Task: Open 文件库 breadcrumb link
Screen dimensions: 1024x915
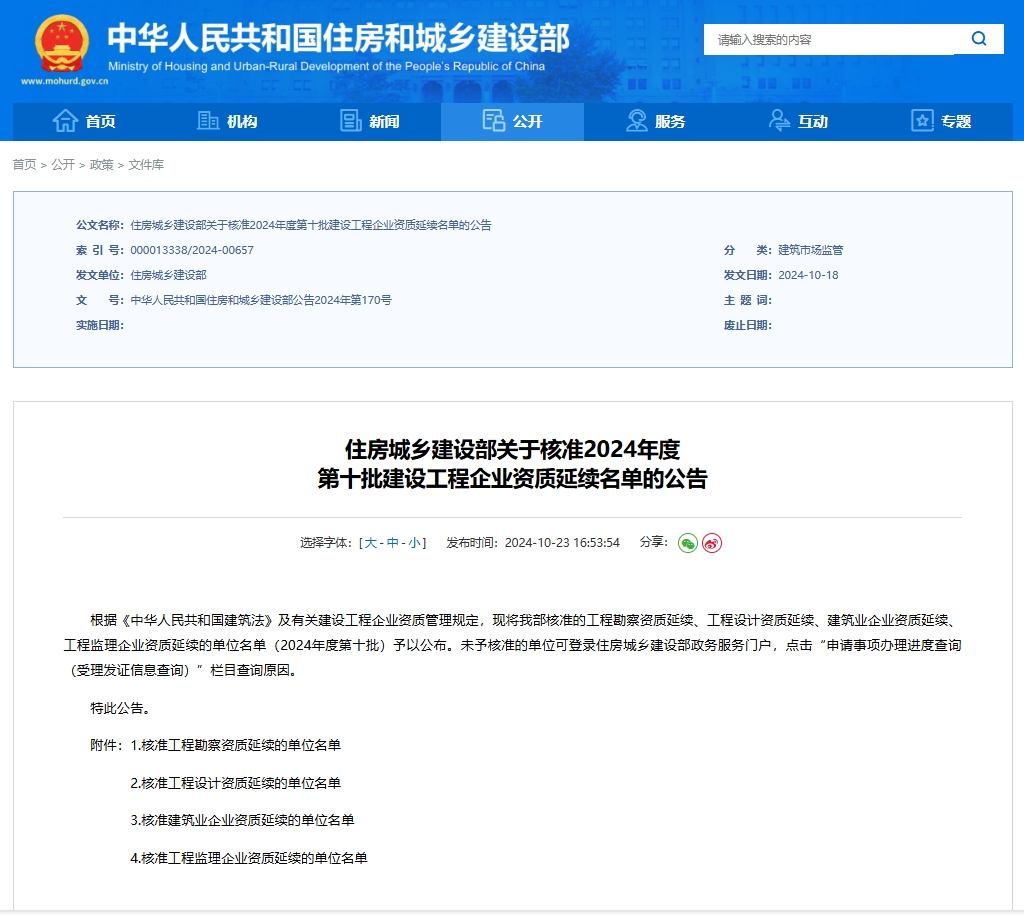Action: coord(146,165)
